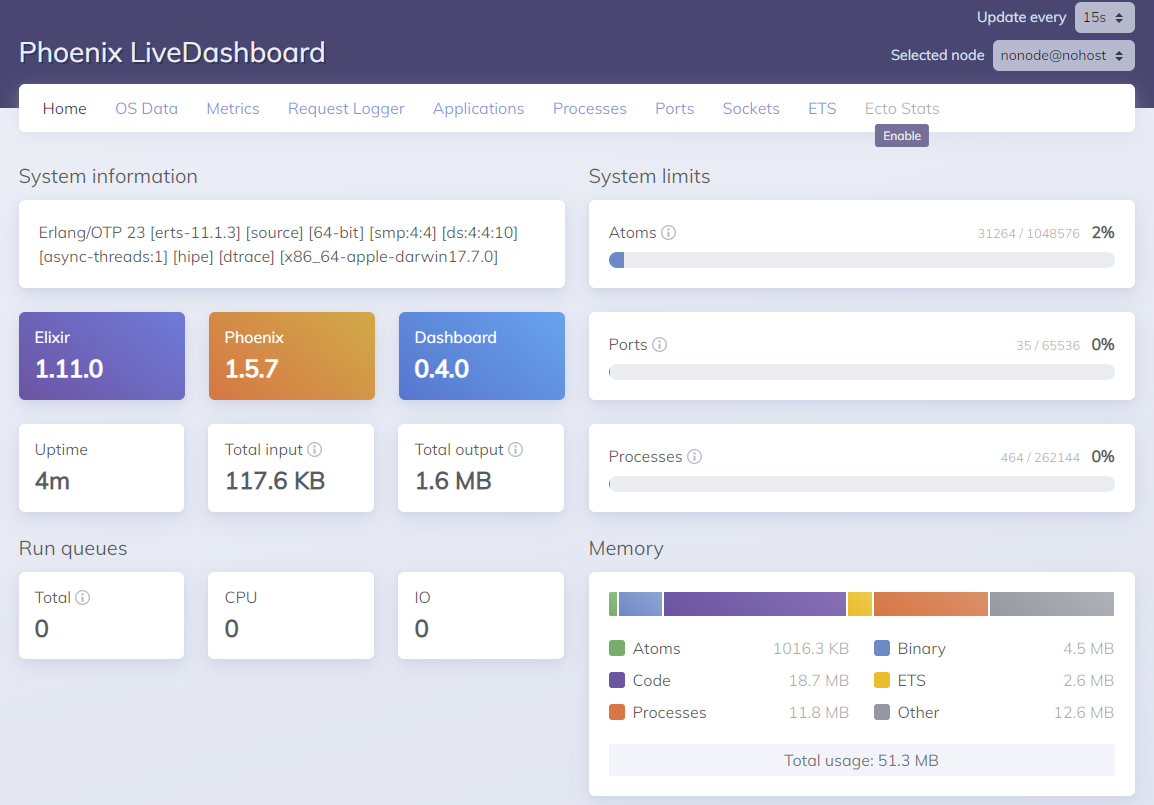
Task: Click the Elixir 1.11.0 version card
Action: coord(102,356)
